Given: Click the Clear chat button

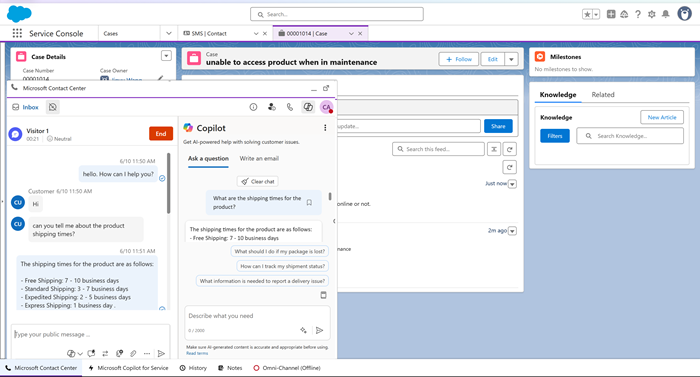Looking at the screenshot, I should click(258, 181).
